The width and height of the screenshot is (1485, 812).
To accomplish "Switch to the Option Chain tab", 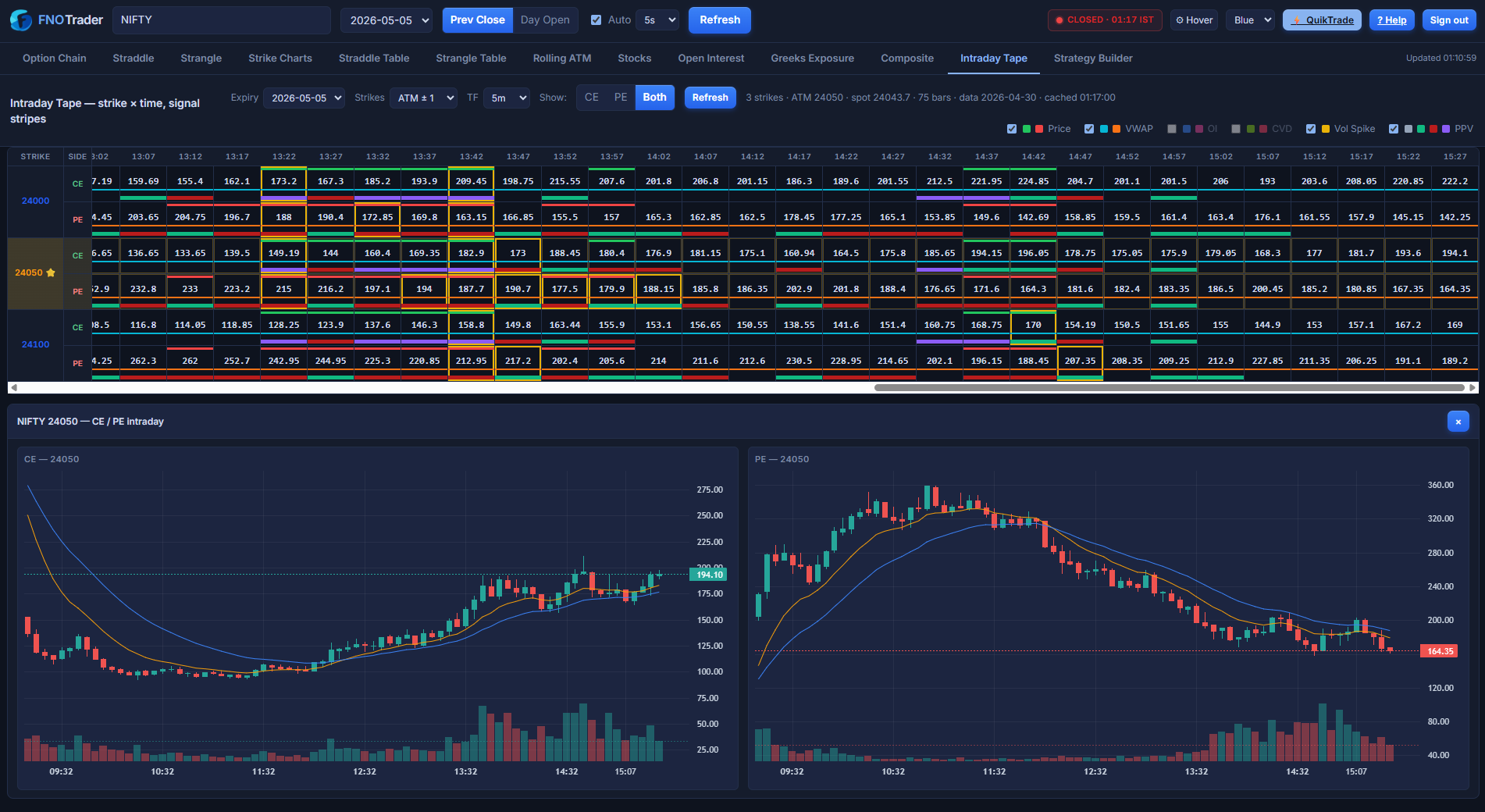I will pos(55,59).
